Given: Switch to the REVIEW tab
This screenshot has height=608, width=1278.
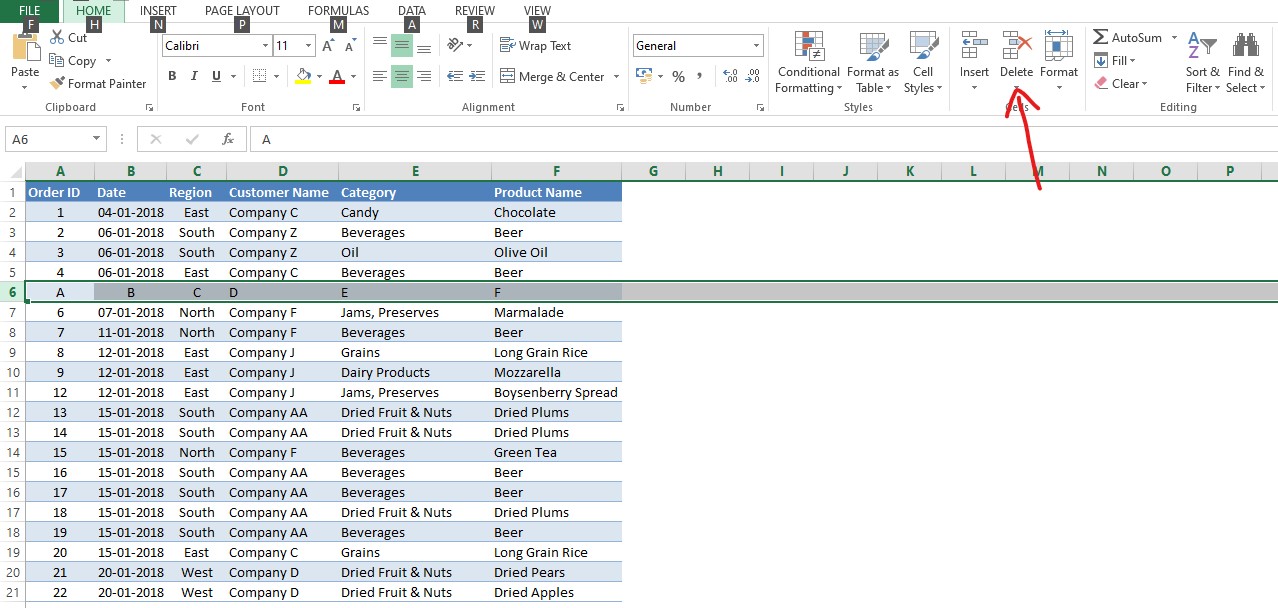Looking at the screenshot, I should pos(475,11).
